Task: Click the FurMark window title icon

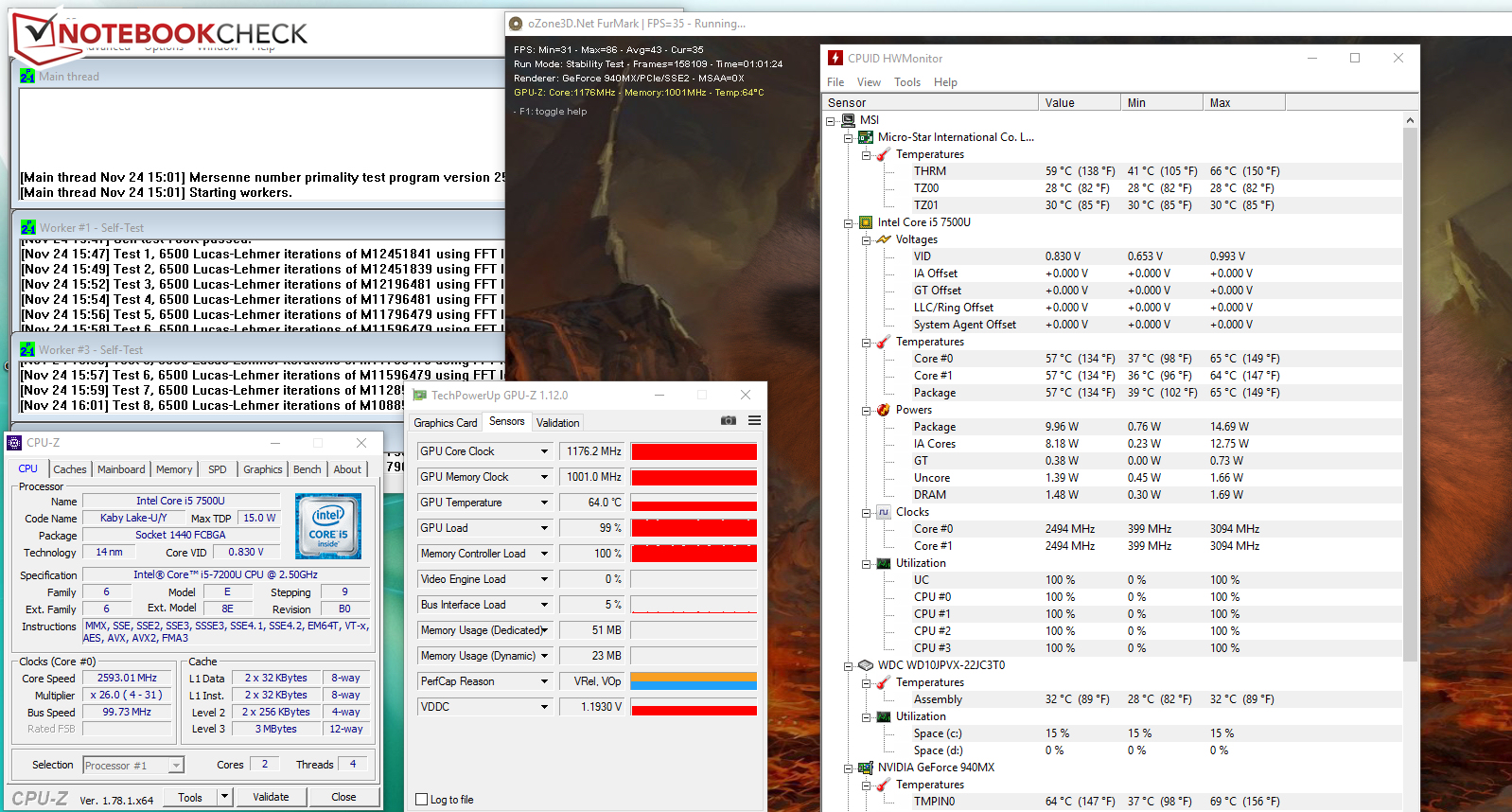Action: point(516,24)
